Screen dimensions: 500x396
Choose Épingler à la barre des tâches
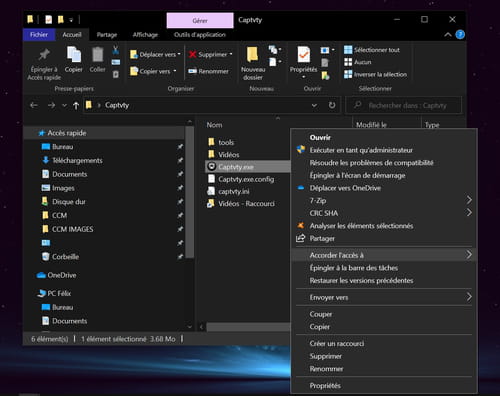tap(384, 268)
